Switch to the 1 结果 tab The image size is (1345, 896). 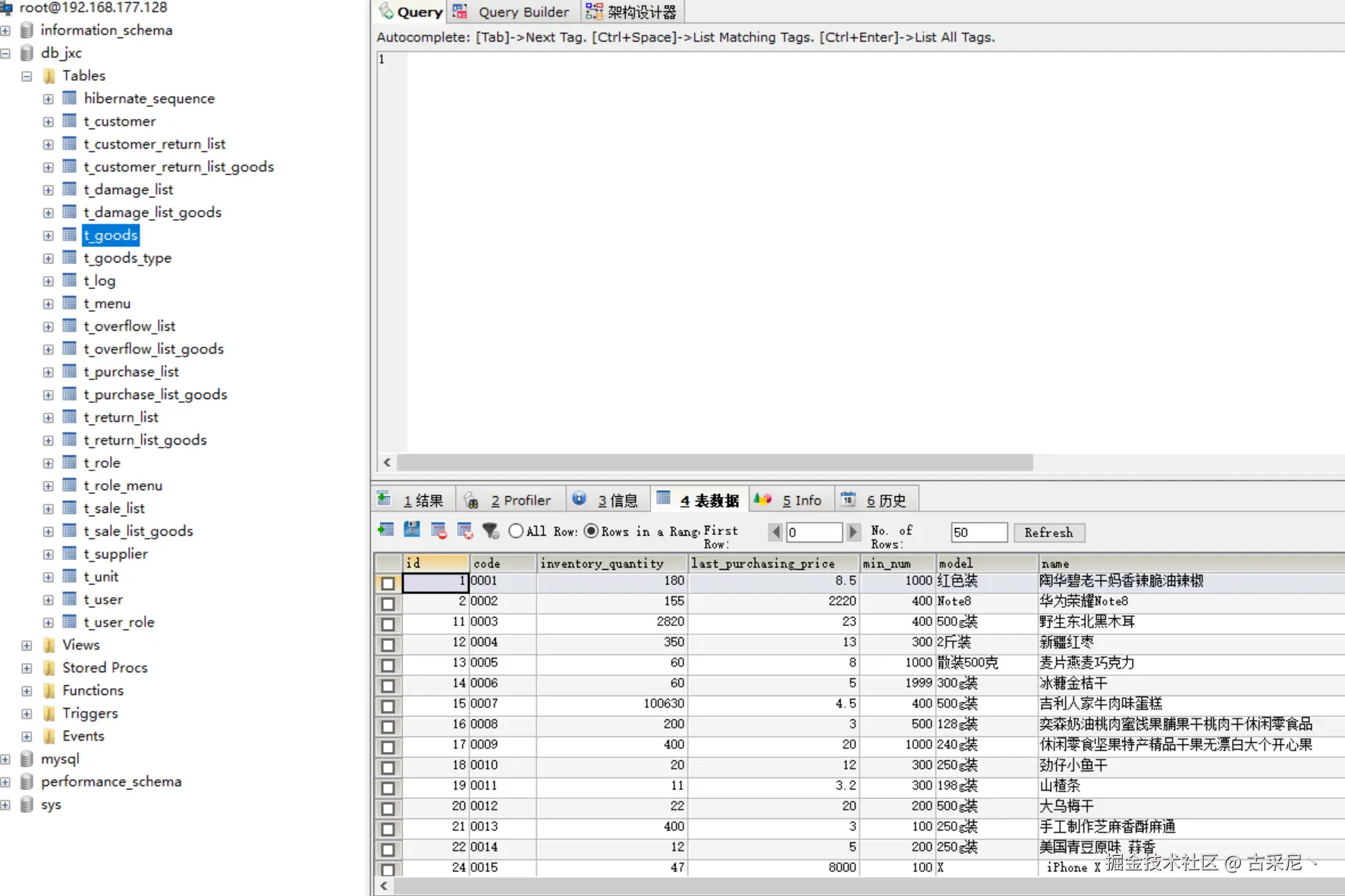point(413,499)
